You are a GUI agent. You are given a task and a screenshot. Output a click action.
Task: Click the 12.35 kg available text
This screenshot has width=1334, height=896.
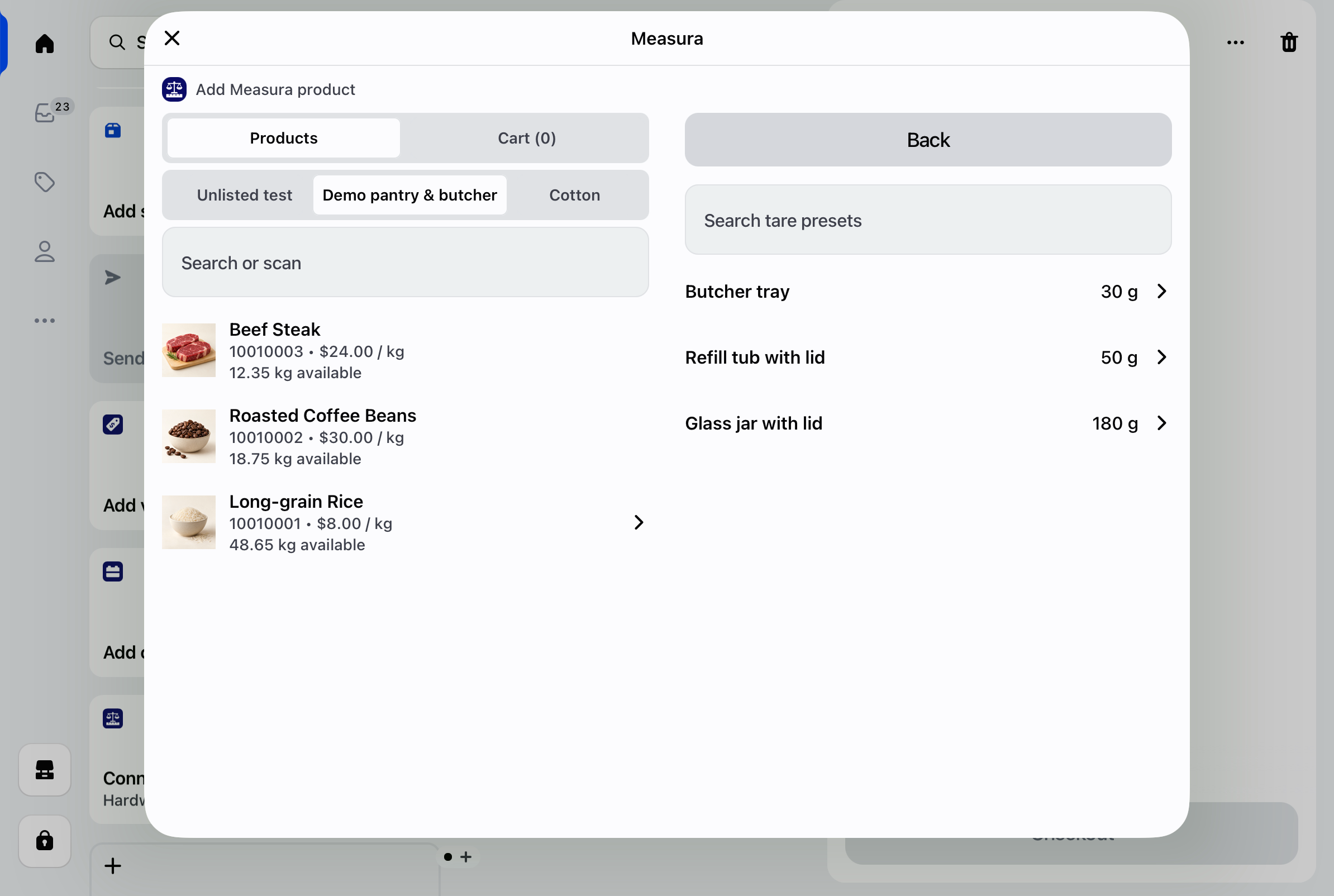point(296,373)
